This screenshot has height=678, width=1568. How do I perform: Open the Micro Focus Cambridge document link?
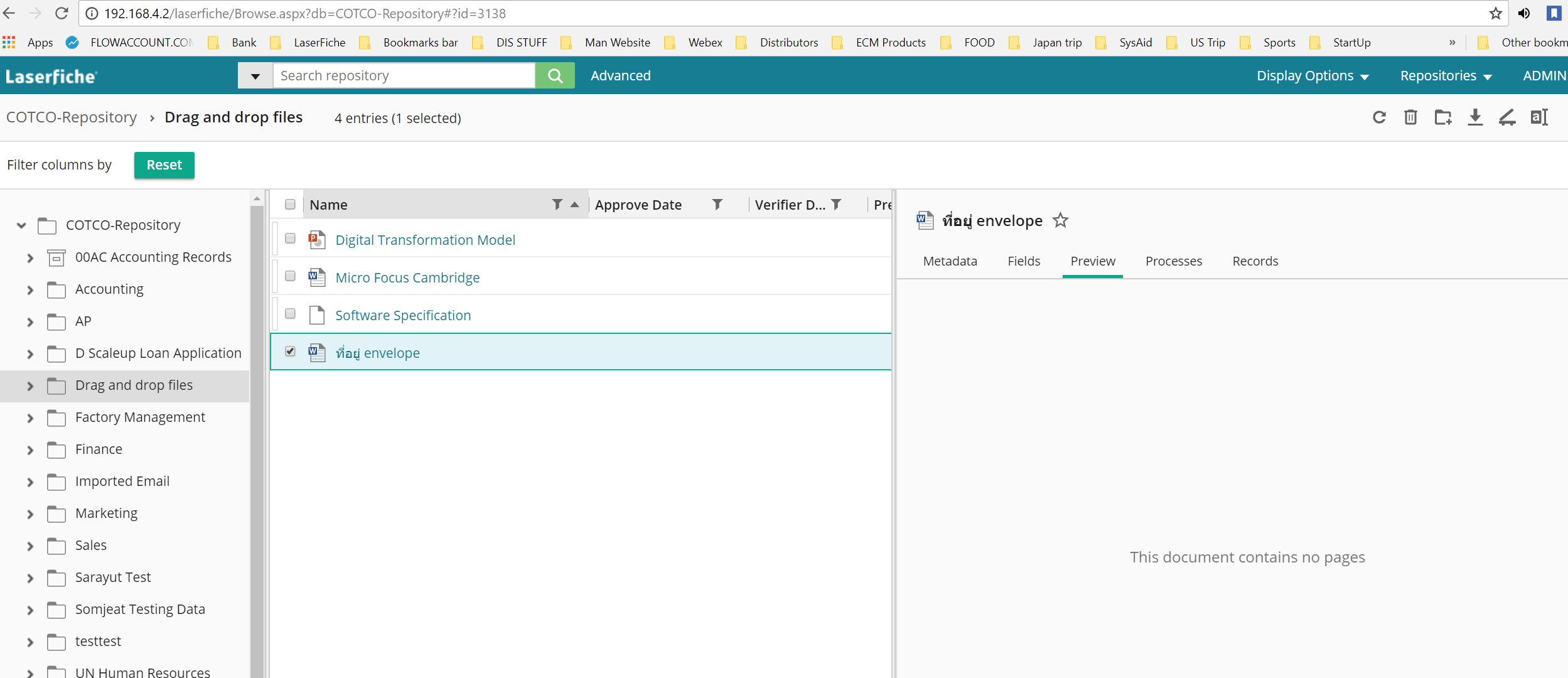[407, 277]
